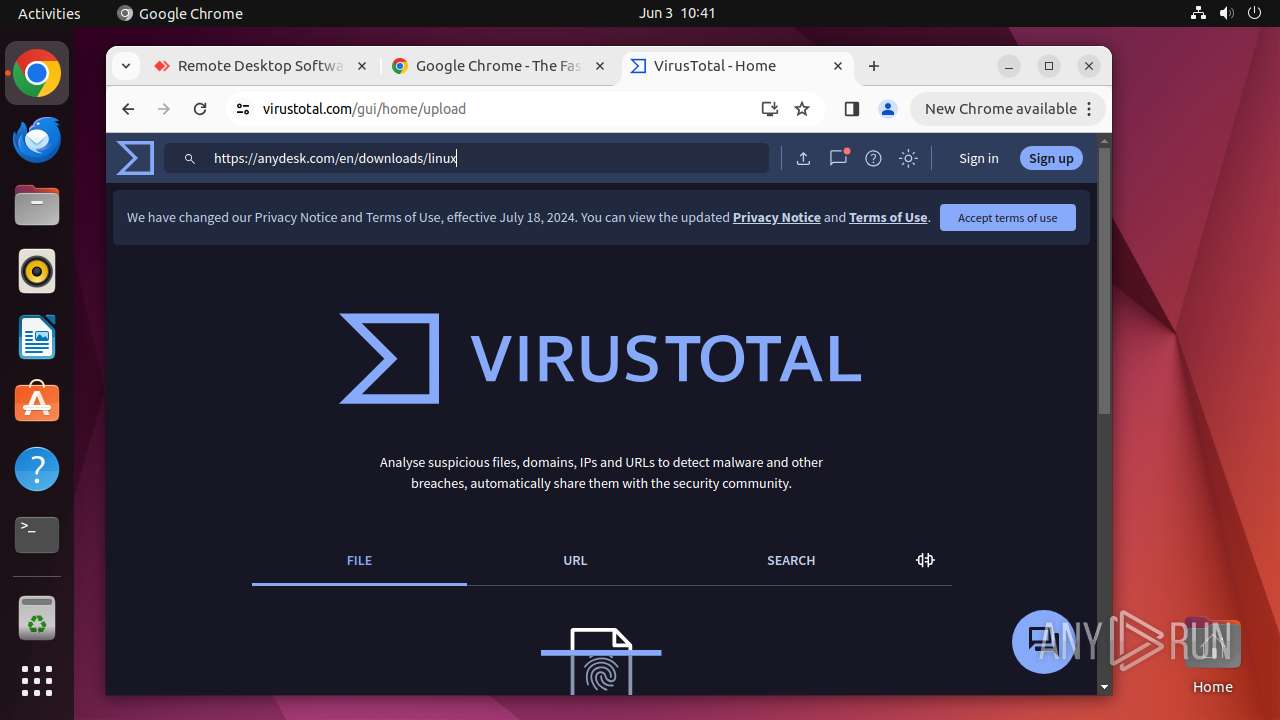This screenshot has width=1280, height=720.
Task: Select the URL tab
Action: coord(575,561)
